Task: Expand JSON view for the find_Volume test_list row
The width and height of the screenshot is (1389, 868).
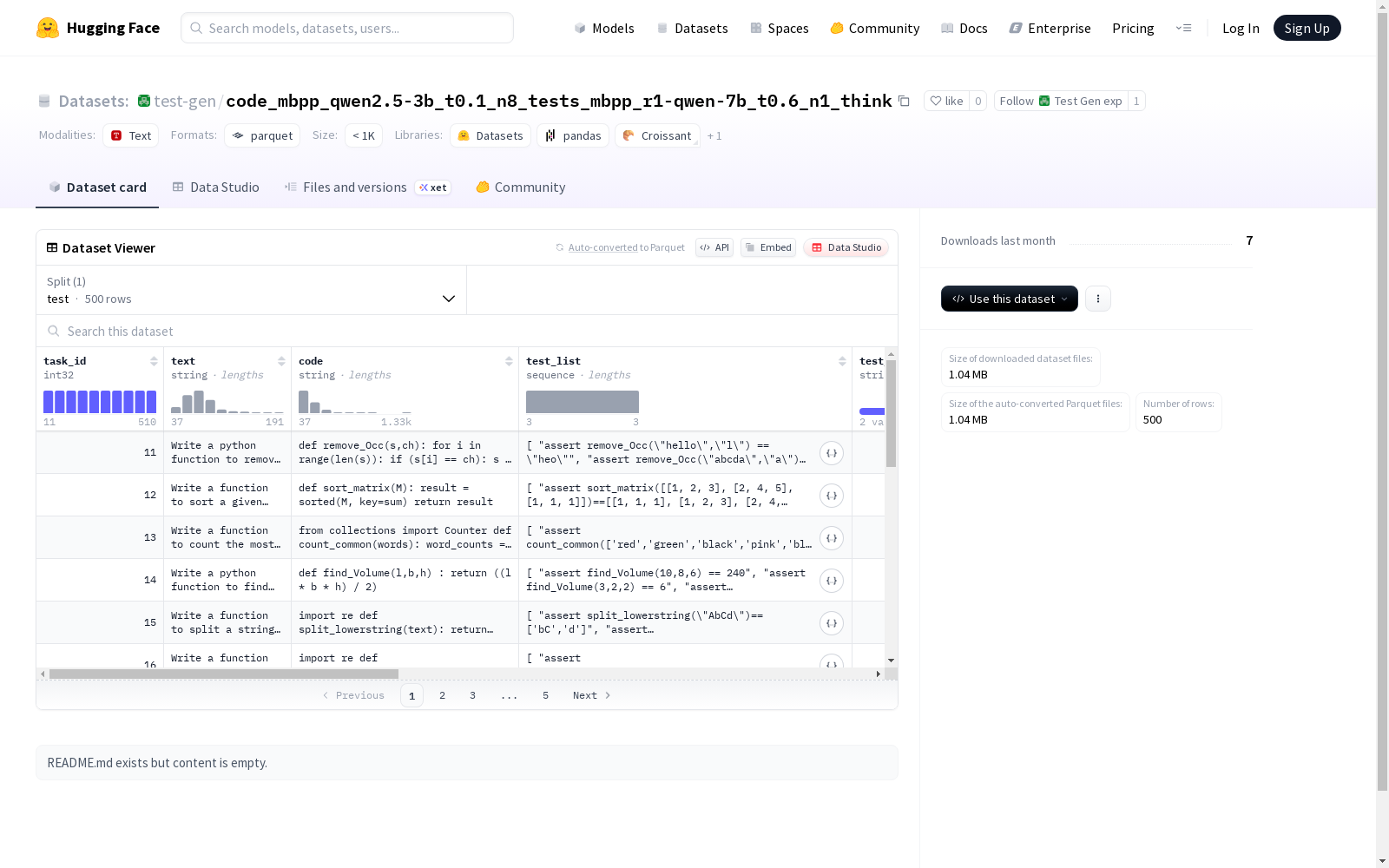Action: [x=832, y=581]
